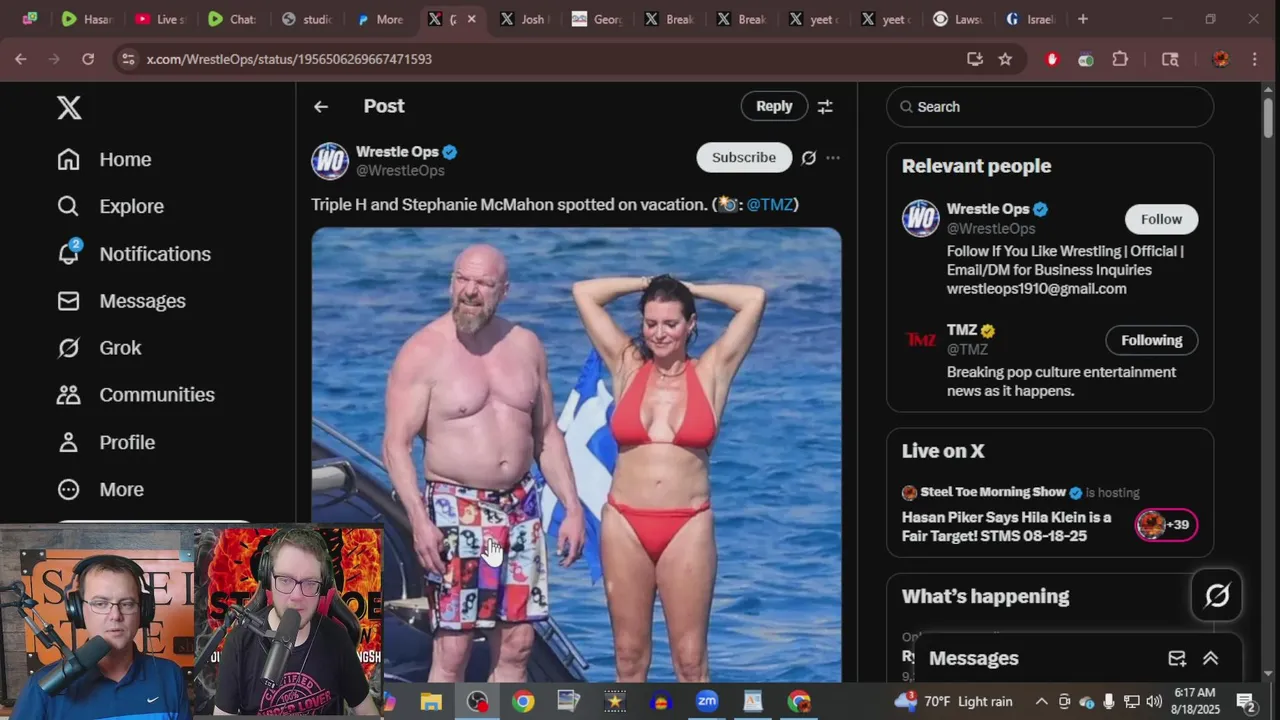Screen dimensions: 1280x720
Task: Click the red shield extension icon
Action: tap(1052, 59)
